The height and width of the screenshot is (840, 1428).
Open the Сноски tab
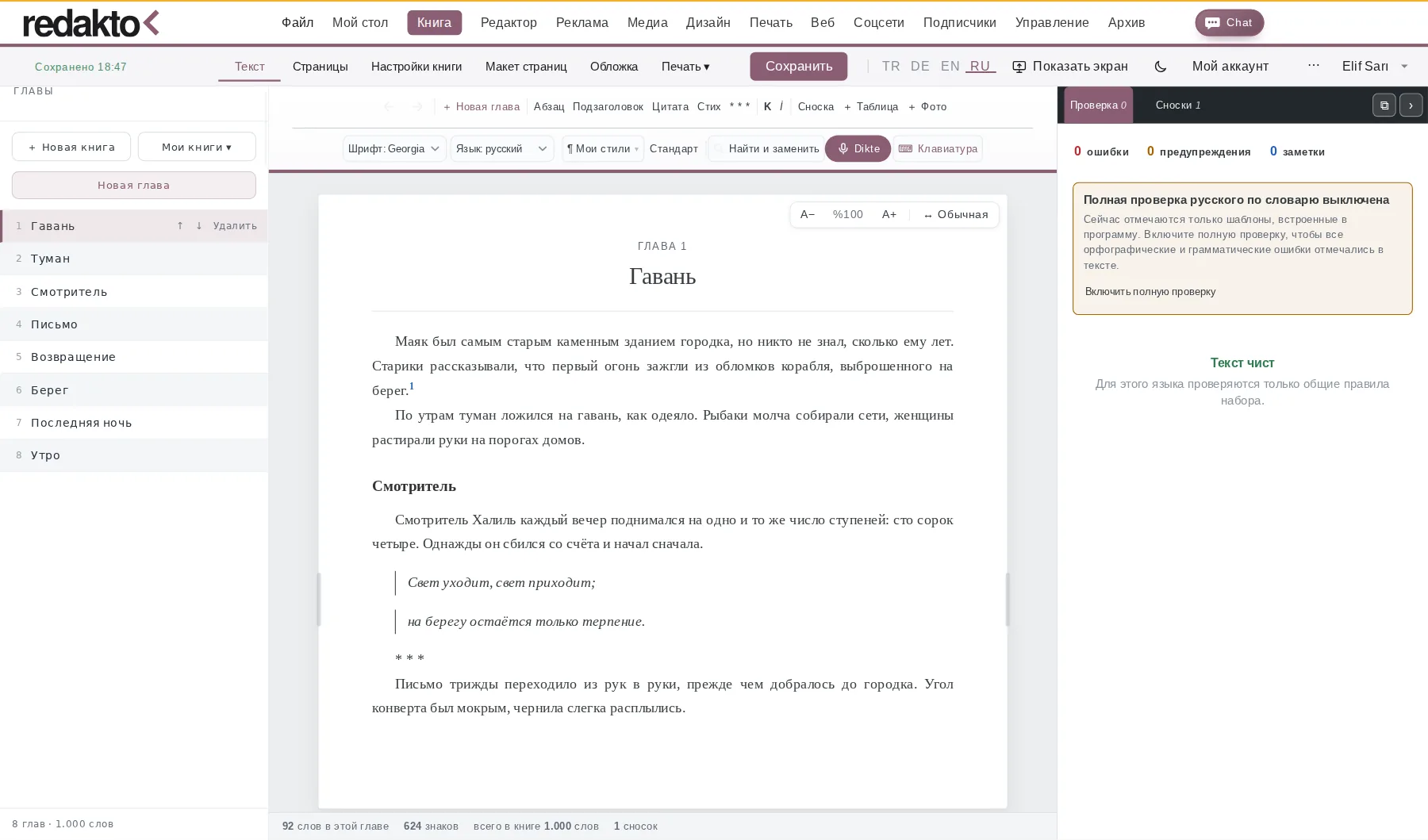[1177, 105]
